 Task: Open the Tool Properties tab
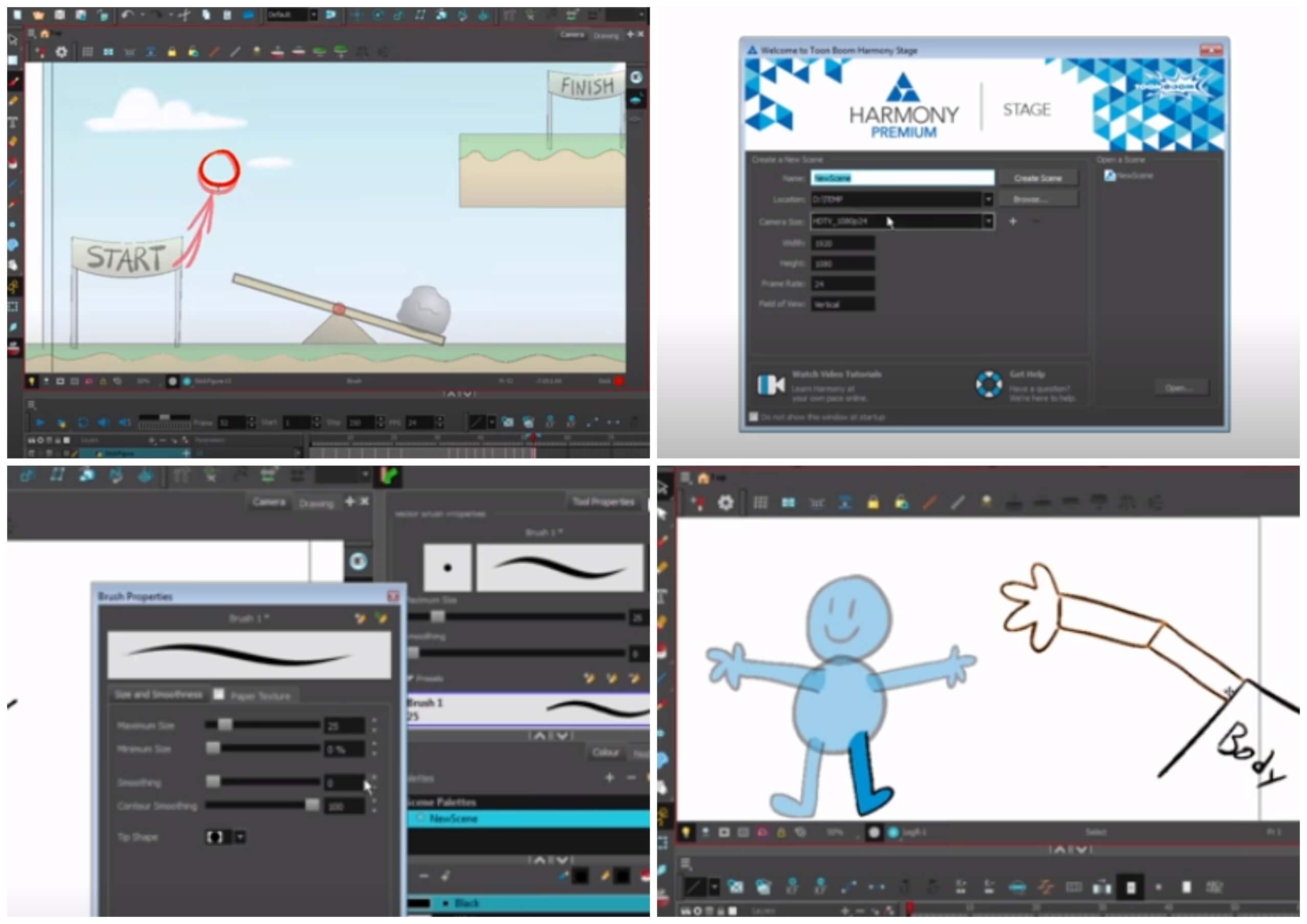coord(603,502)
